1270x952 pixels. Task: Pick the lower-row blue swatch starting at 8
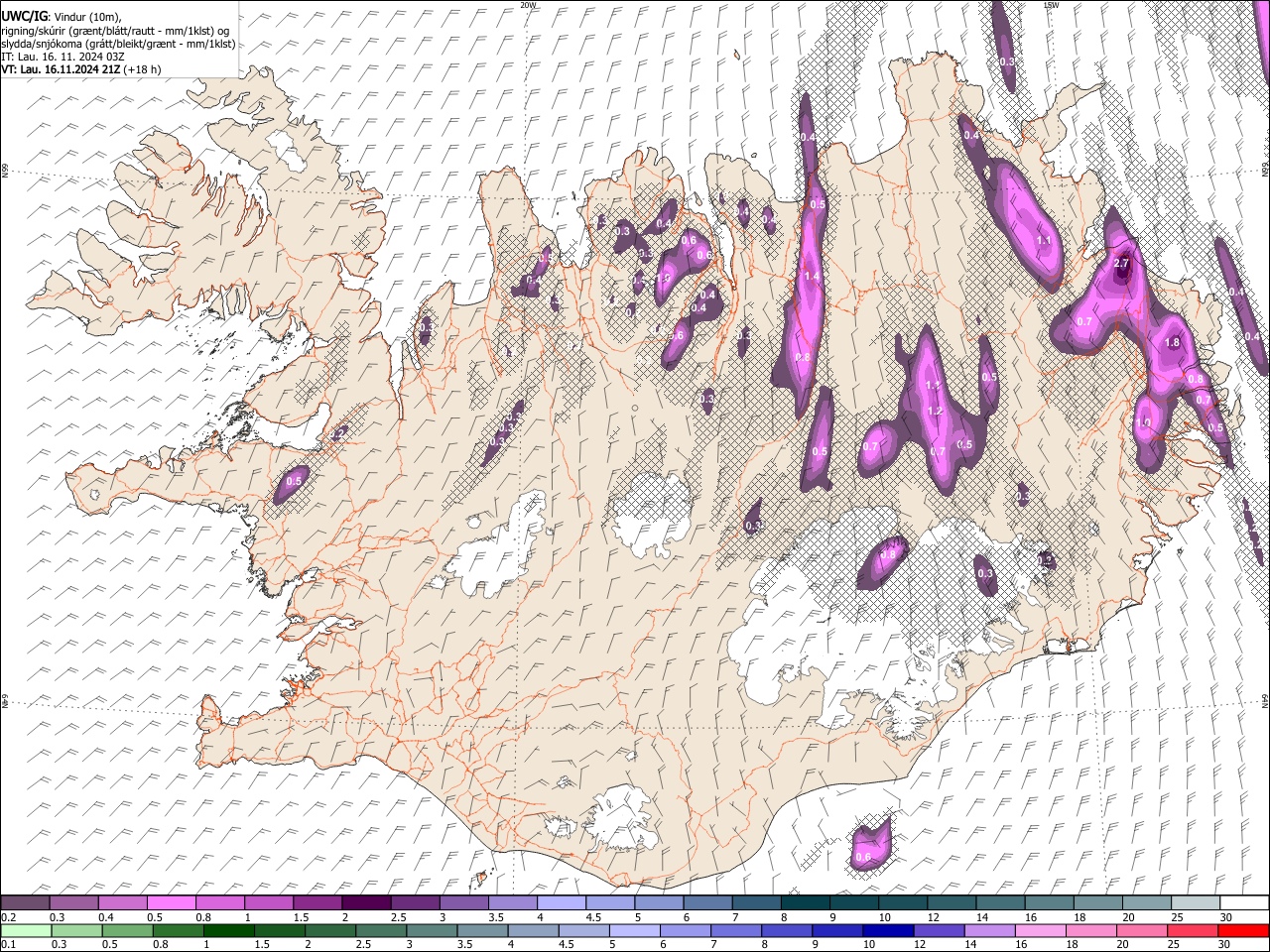tap(788, 930)
